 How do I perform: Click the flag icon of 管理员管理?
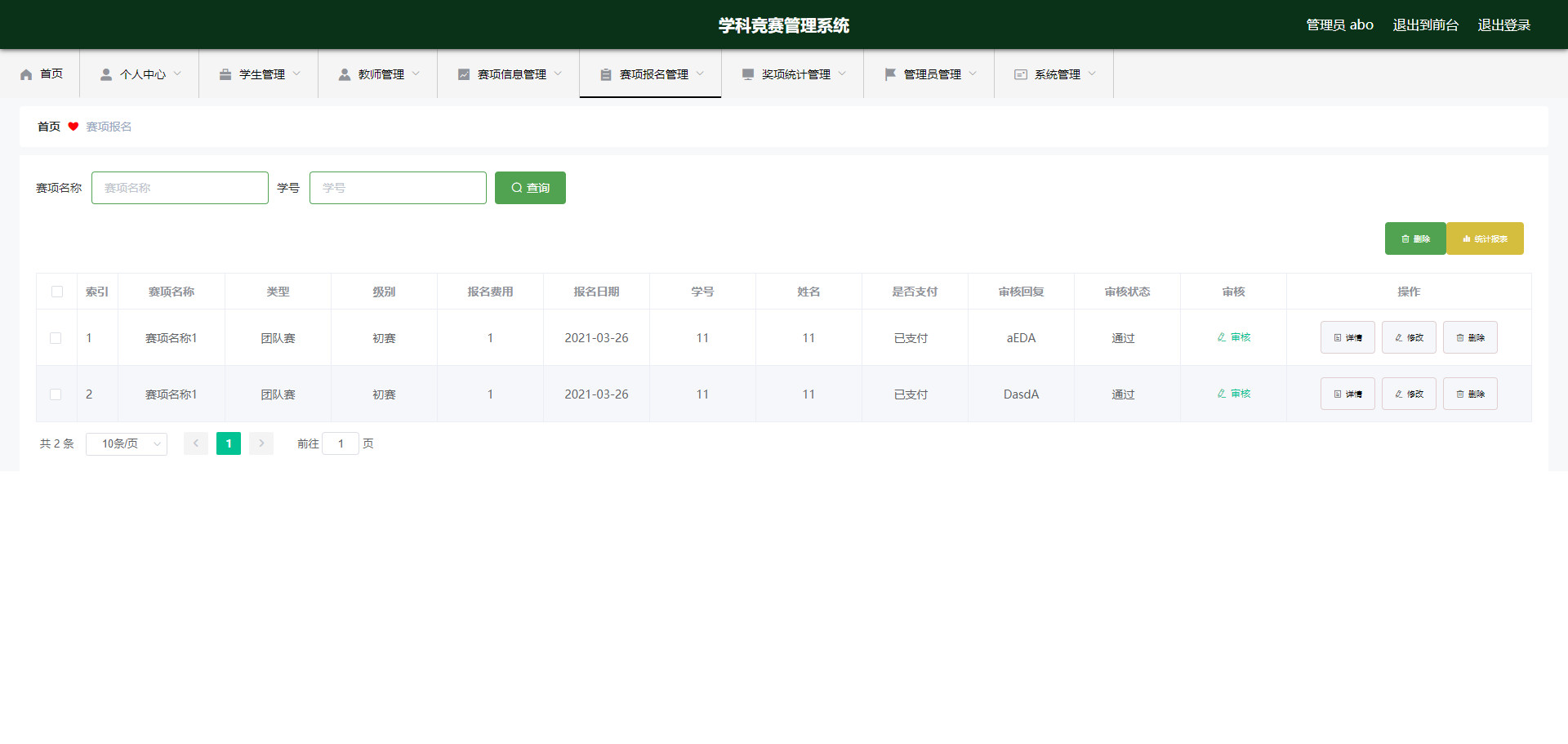click(x=890, y=74)
